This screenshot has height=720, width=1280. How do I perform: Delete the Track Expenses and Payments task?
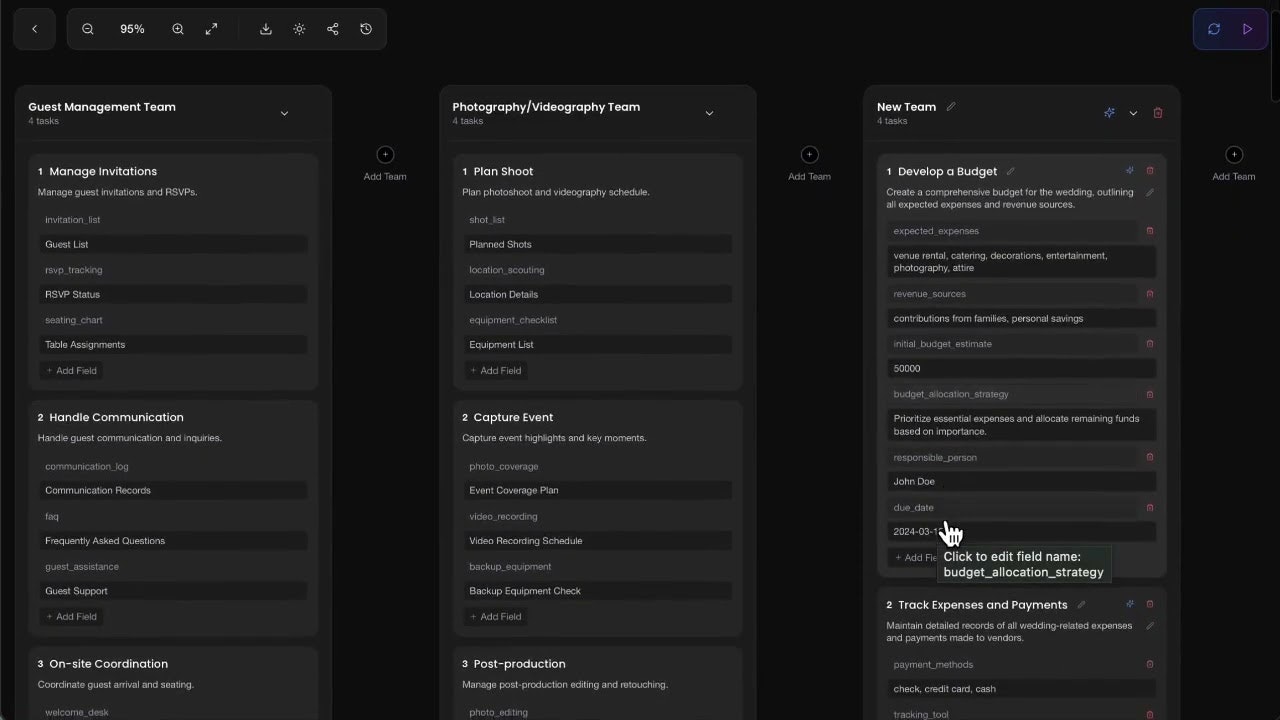[x=1150, y=604]
